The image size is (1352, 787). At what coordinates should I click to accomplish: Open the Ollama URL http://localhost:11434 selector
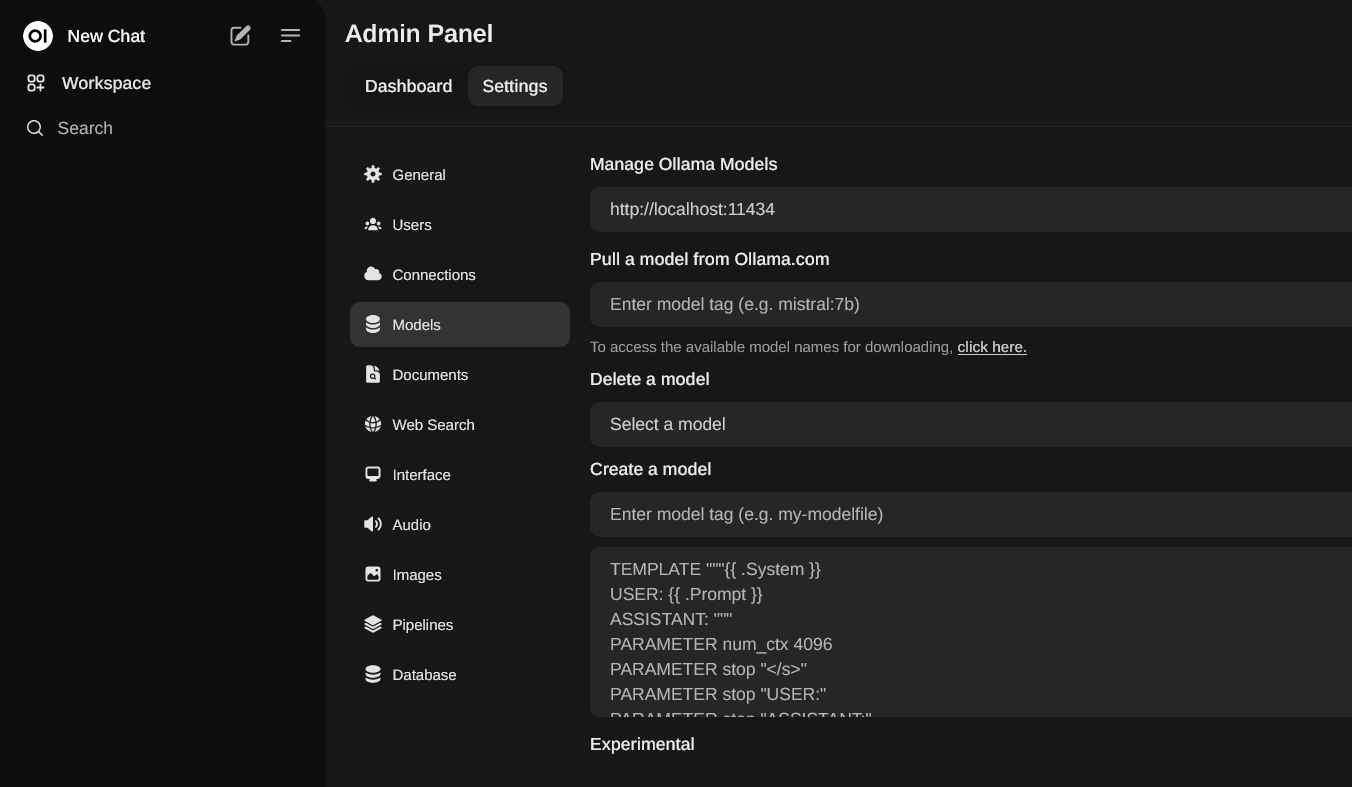[971, 209]
